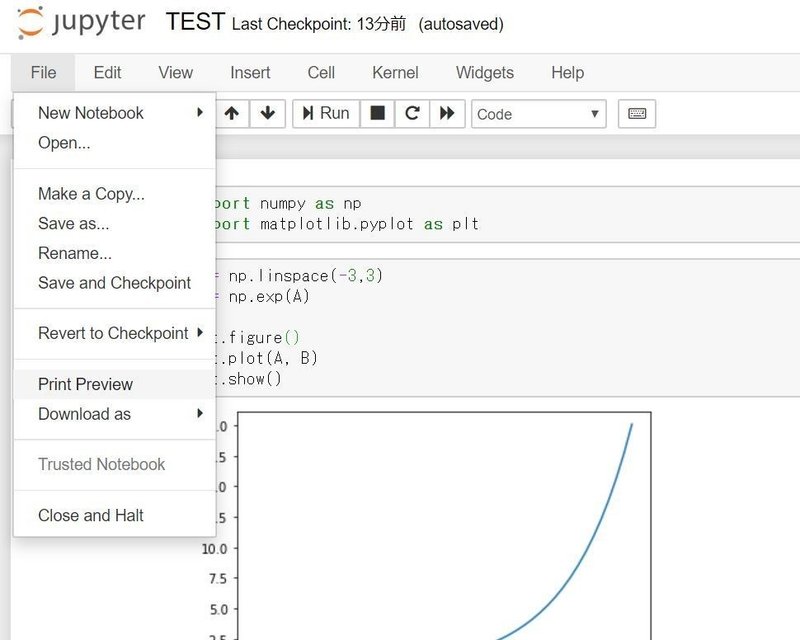Screen dimensions: 800x640
Task: Open the Help menu
Action: [x=567, y=72]
